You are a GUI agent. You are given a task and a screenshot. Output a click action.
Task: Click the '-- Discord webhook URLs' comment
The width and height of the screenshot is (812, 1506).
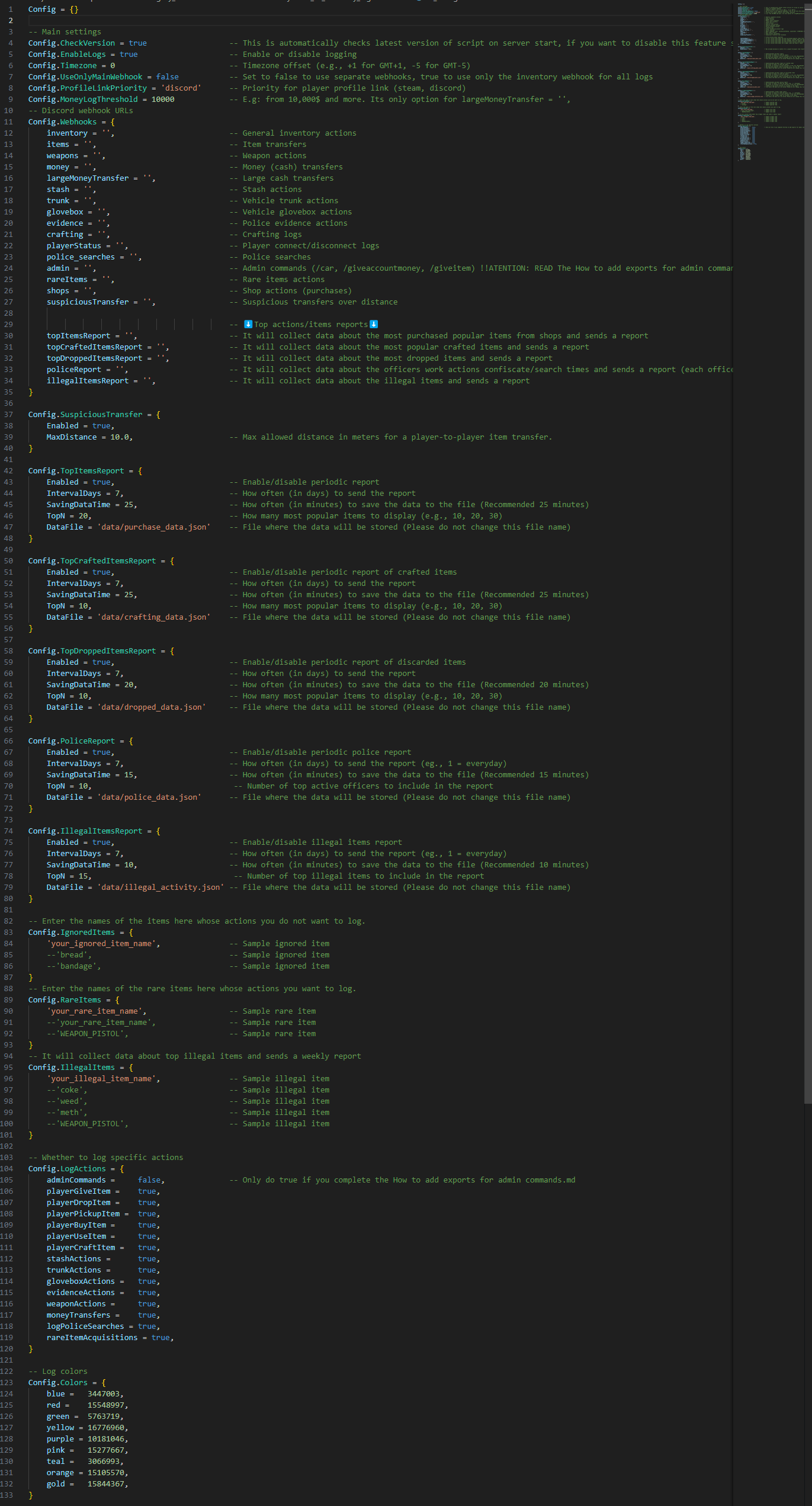point(81,110)
